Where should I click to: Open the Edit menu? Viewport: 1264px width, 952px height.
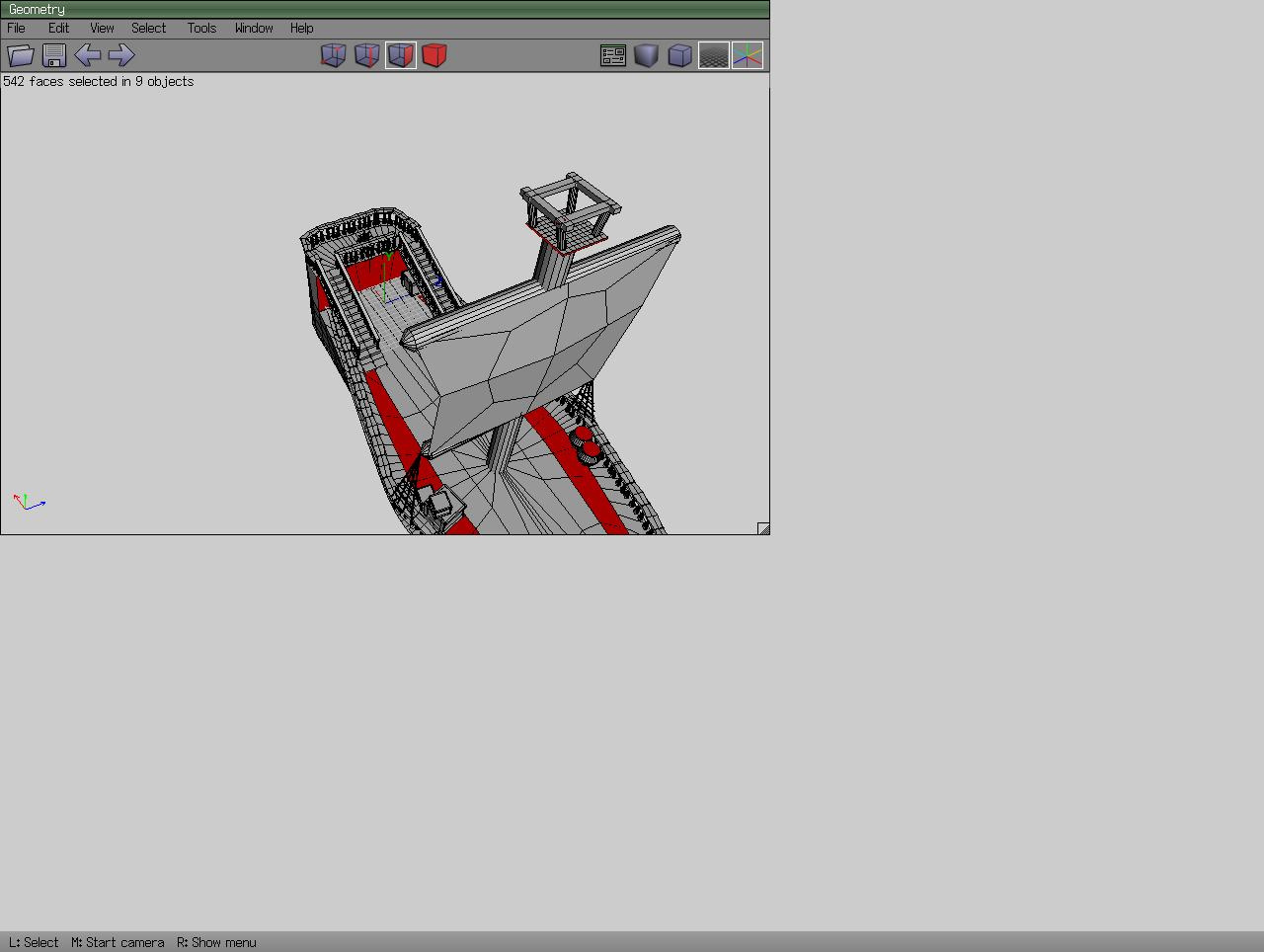[x=59, y=29]
